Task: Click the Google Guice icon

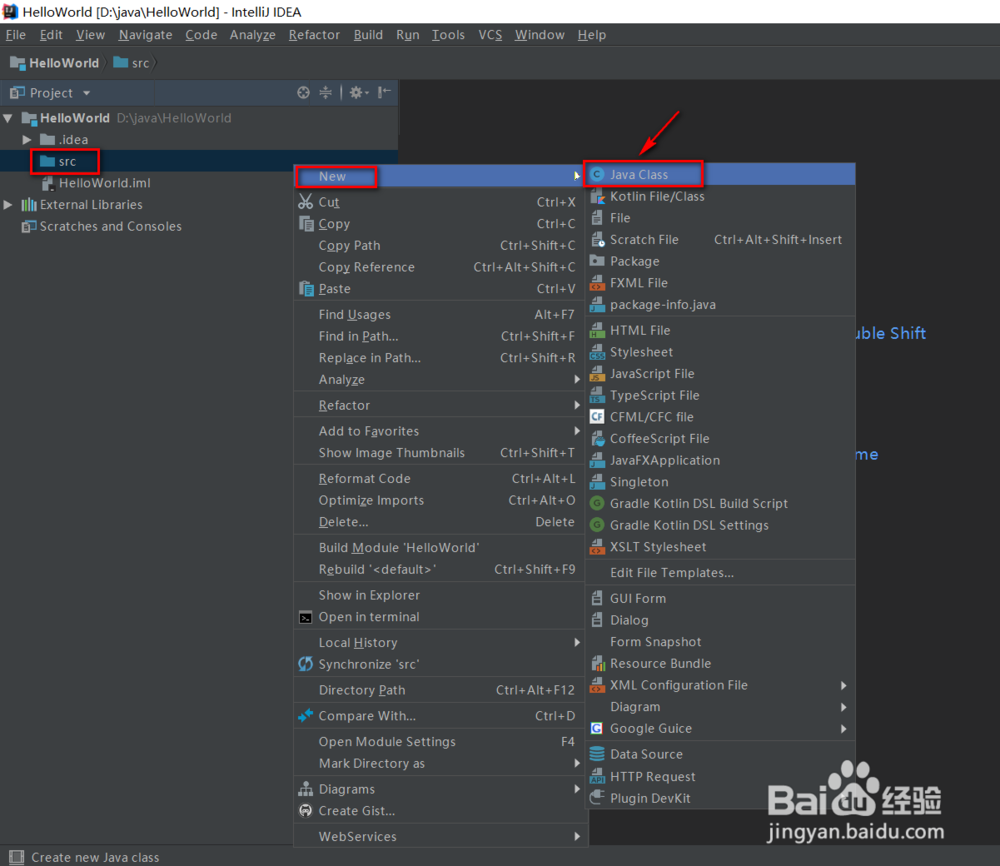Action: 597,728
